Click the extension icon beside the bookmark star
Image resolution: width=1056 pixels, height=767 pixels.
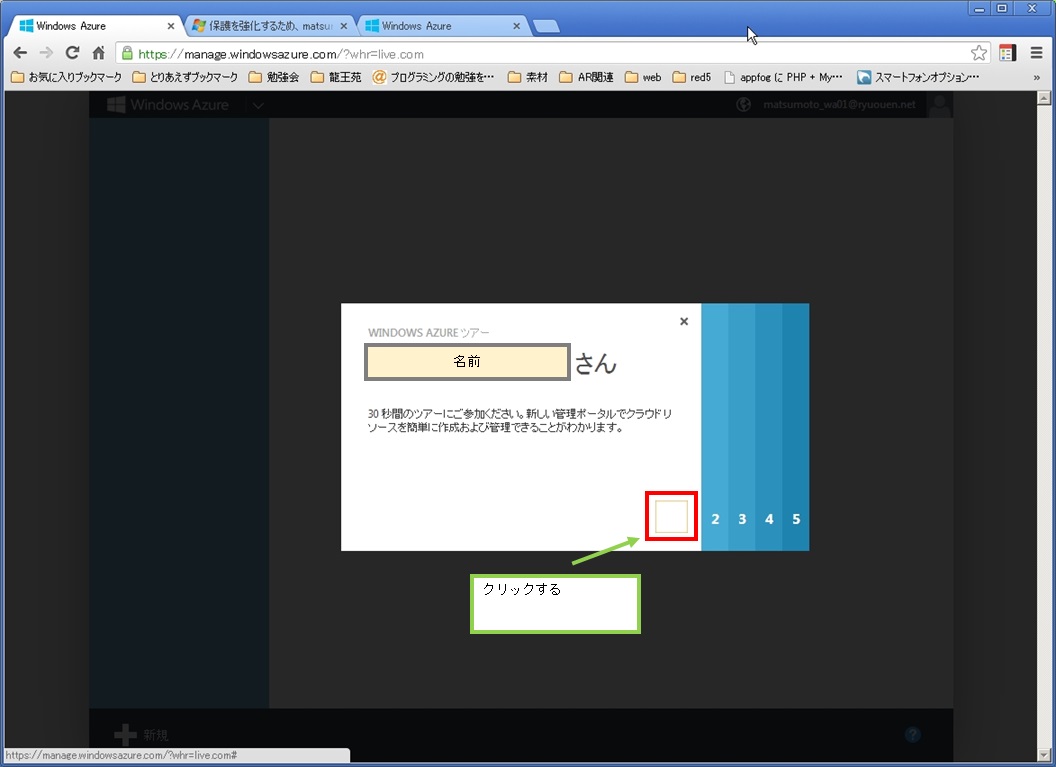[1008, 53]
